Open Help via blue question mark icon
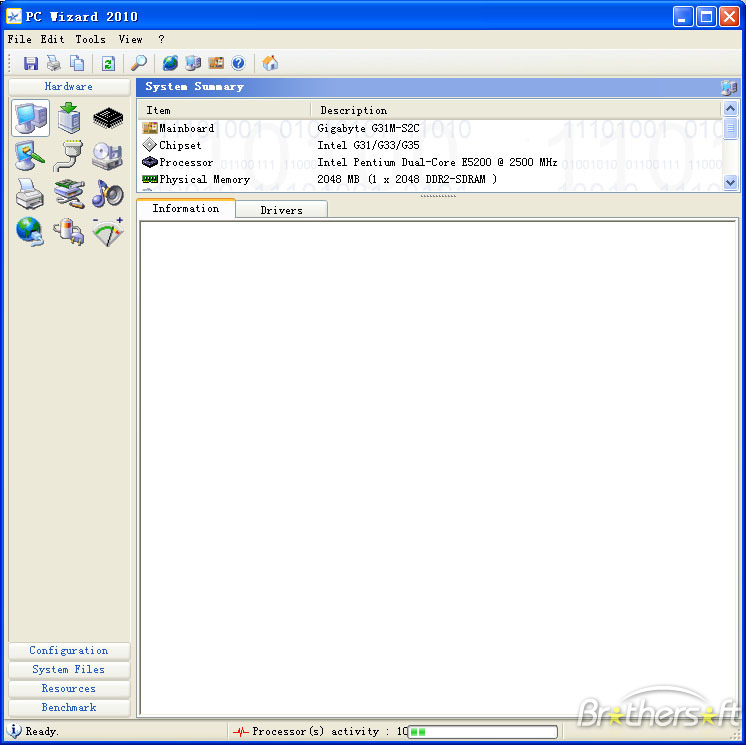Screen dimensions: 746x745 pos(238,63)
